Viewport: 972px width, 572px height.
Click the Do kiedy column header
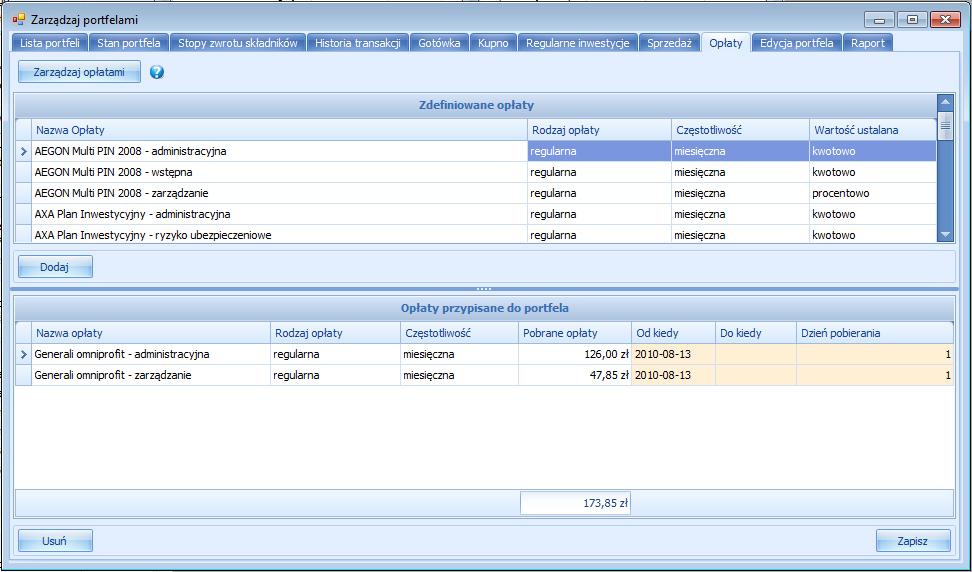pyautogui.click(x=756, y=333)
